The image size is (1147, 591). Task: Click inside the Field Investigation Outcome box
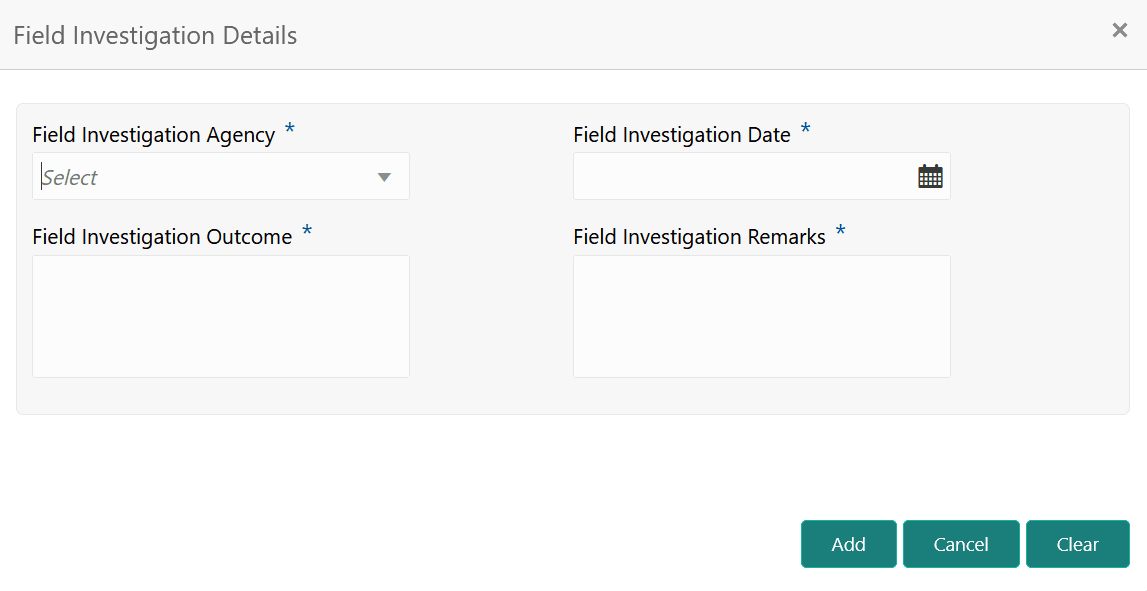tap(220, 315)
